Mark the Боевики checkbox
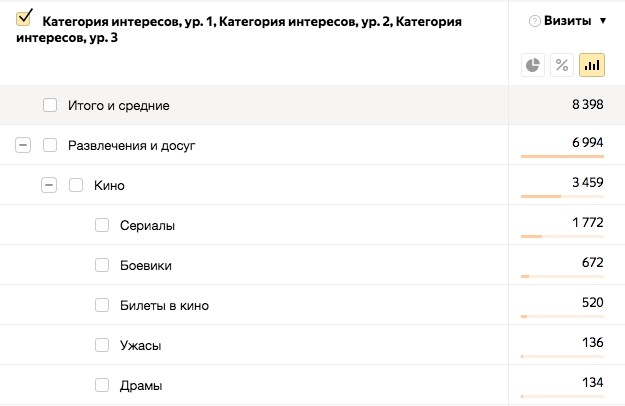This screenshot has width=625, height=406. point(102,265)
